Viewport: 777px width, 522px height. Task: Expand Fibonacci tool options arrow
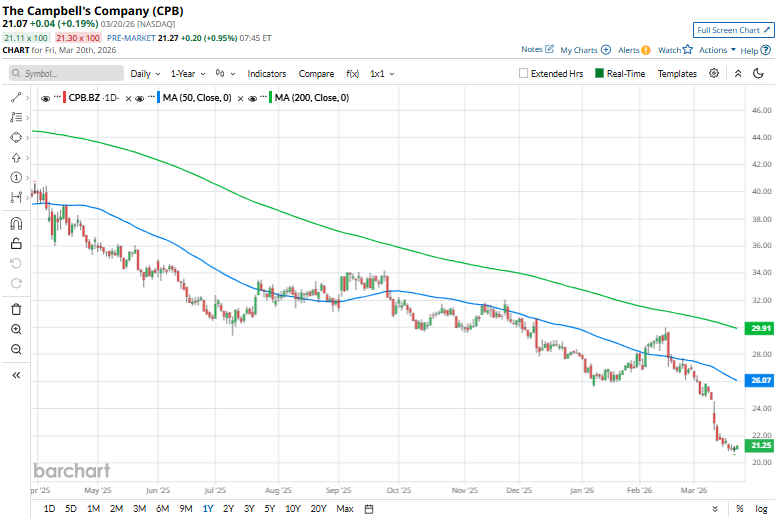pos(27,117)
